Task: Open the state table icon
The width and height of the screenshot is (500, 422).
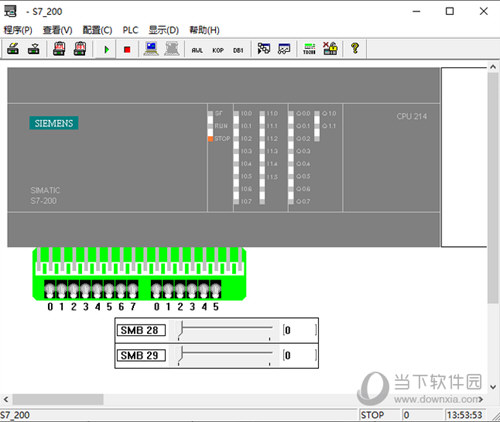Action: [x=284, y=49]
